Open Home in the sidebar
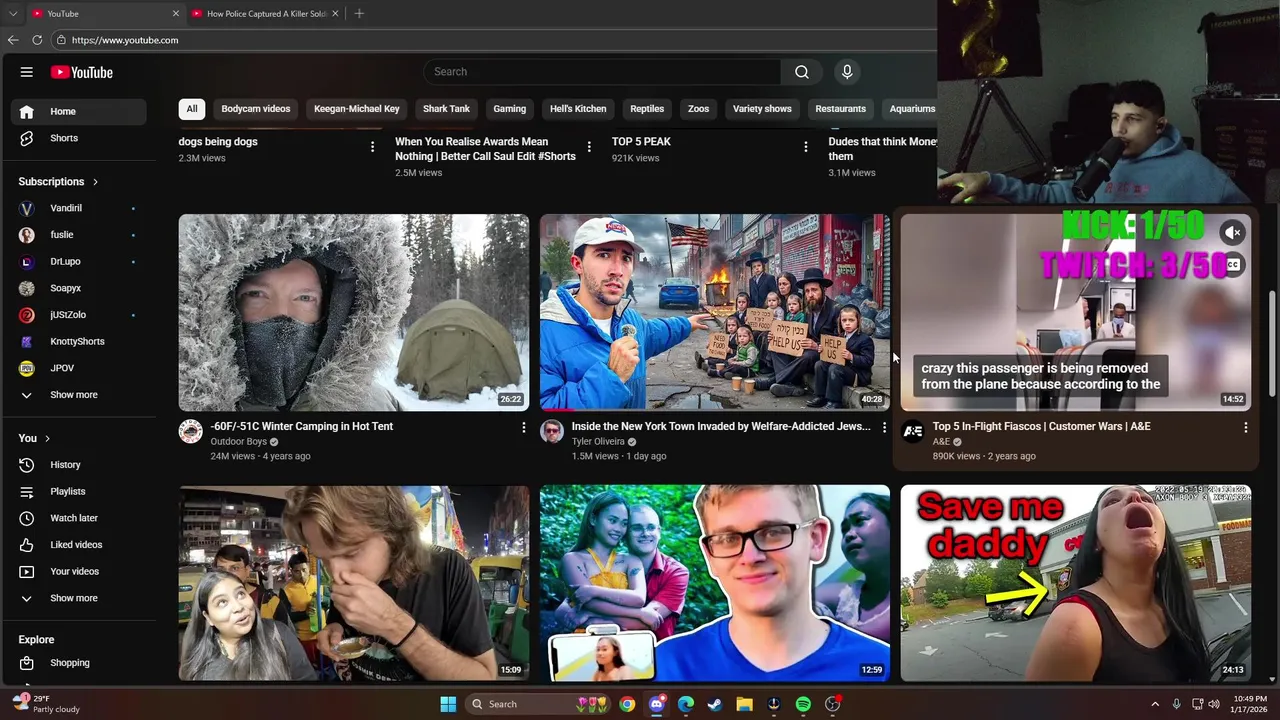Screen dimensions: 1280x720 [80, 111]
